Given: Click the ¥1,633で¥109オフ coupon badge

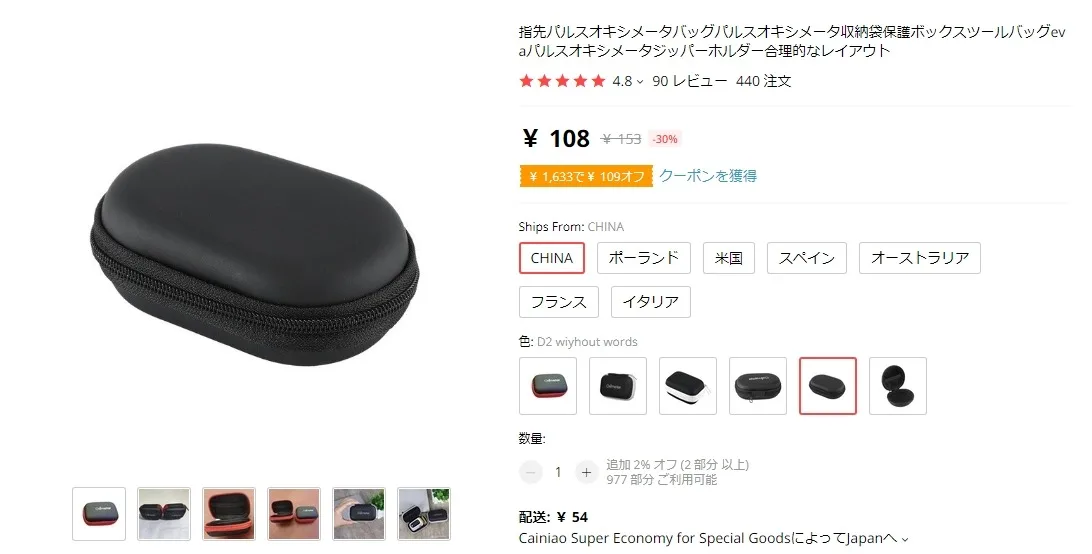Looking at the screenshot, I should [586, 176].
